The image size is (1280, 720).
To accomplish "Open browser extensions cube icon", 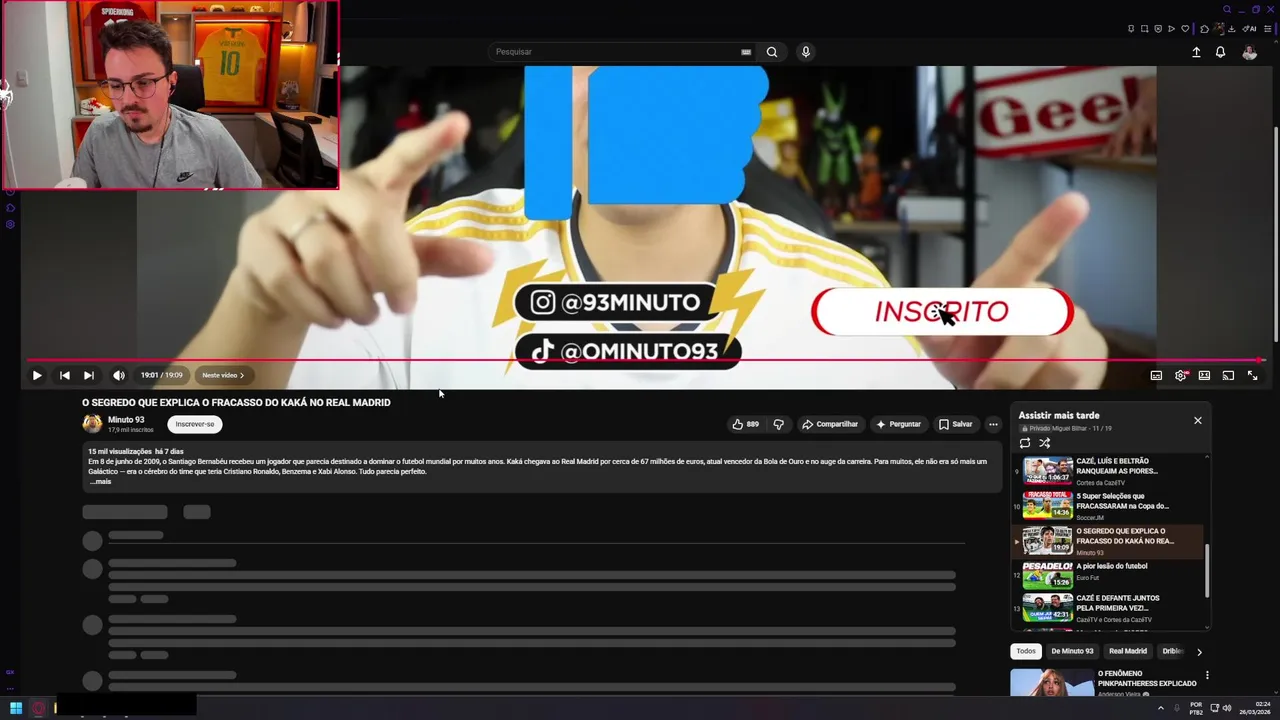I will (1204, 29).
